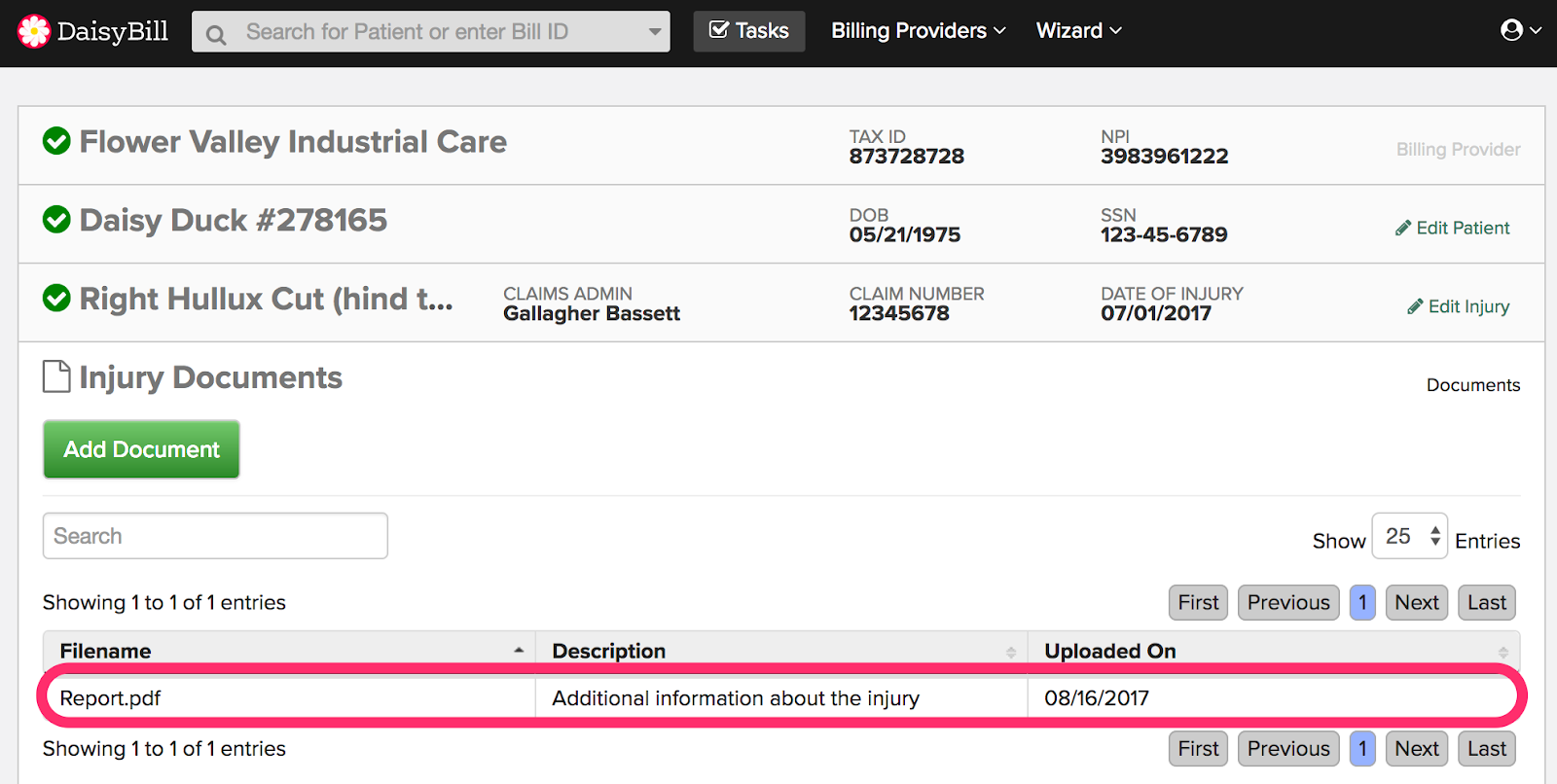This screenshot has height=784, width=1557.
Task: Expand the patient search dropdown arrow
Action: (655, 32)
